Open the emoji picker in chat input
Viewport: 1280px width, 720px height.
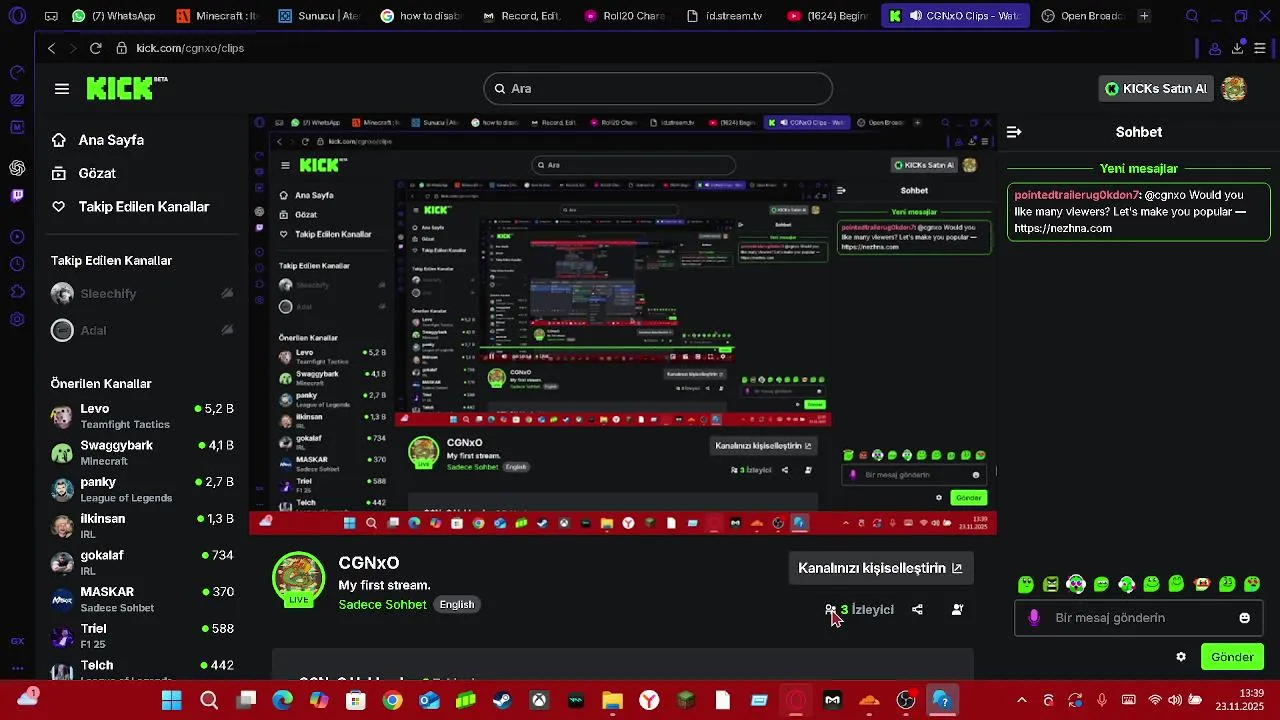[1245, 618]
